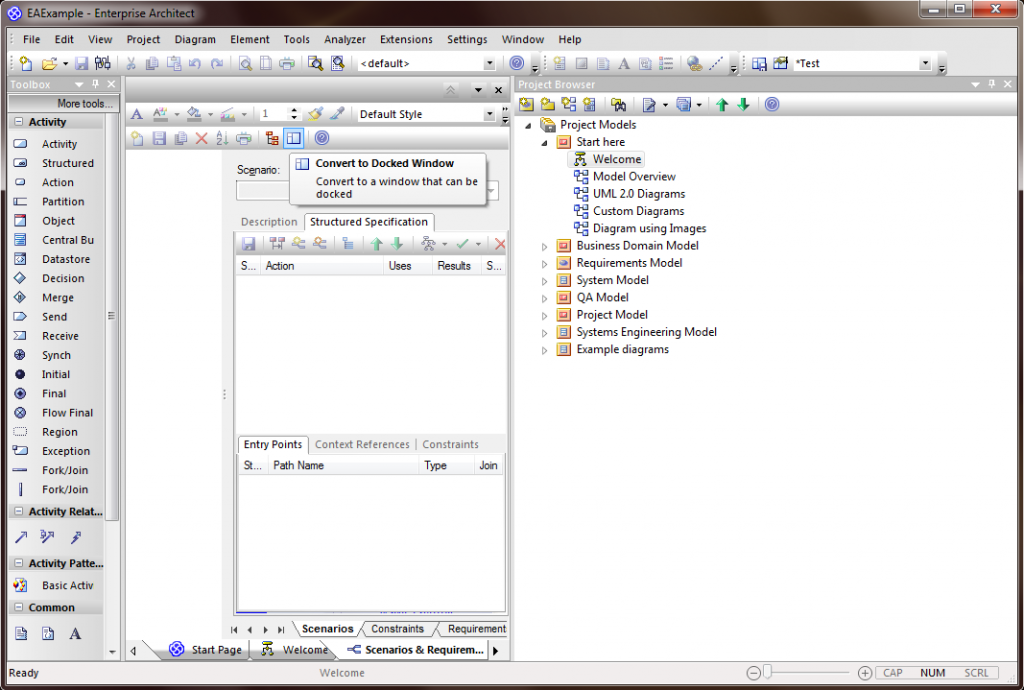This screenshot has width=1024, height=690.
Task: Click the open folder icon in main toolbar
Action: 49,63
